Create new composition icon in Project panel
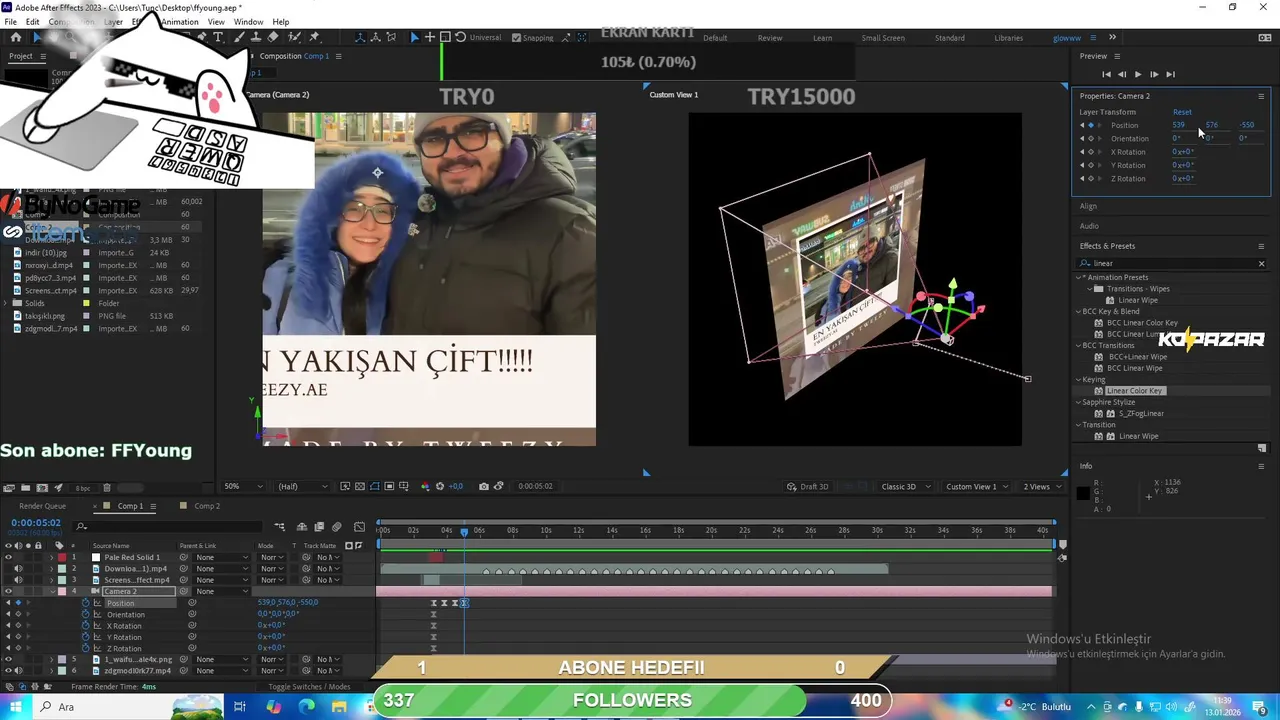 click(x=42, y=488)
